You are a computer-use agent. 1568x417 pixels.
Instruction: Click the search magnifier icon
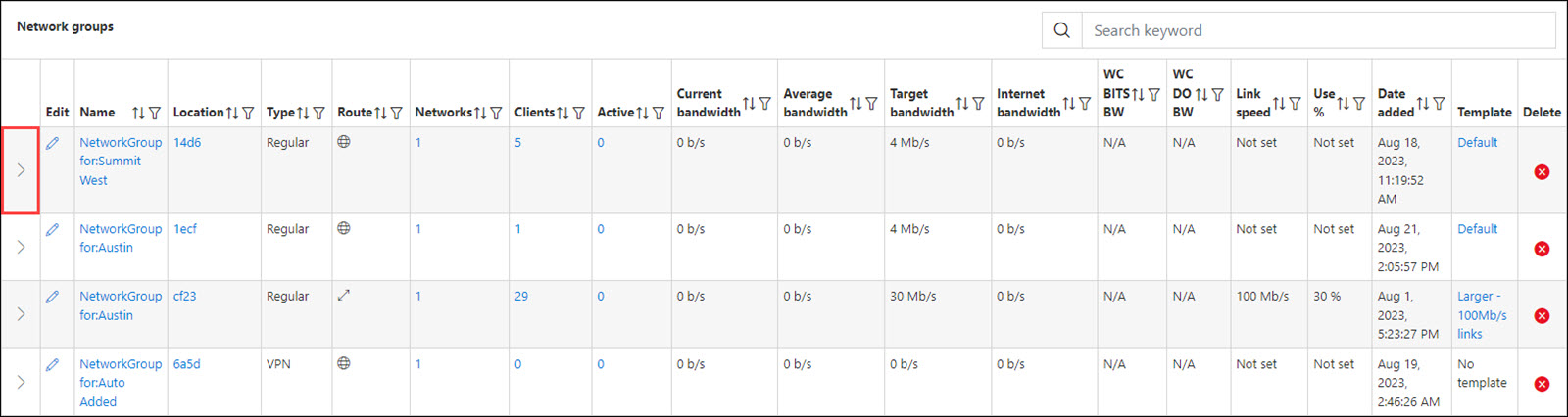(1061, 30)
